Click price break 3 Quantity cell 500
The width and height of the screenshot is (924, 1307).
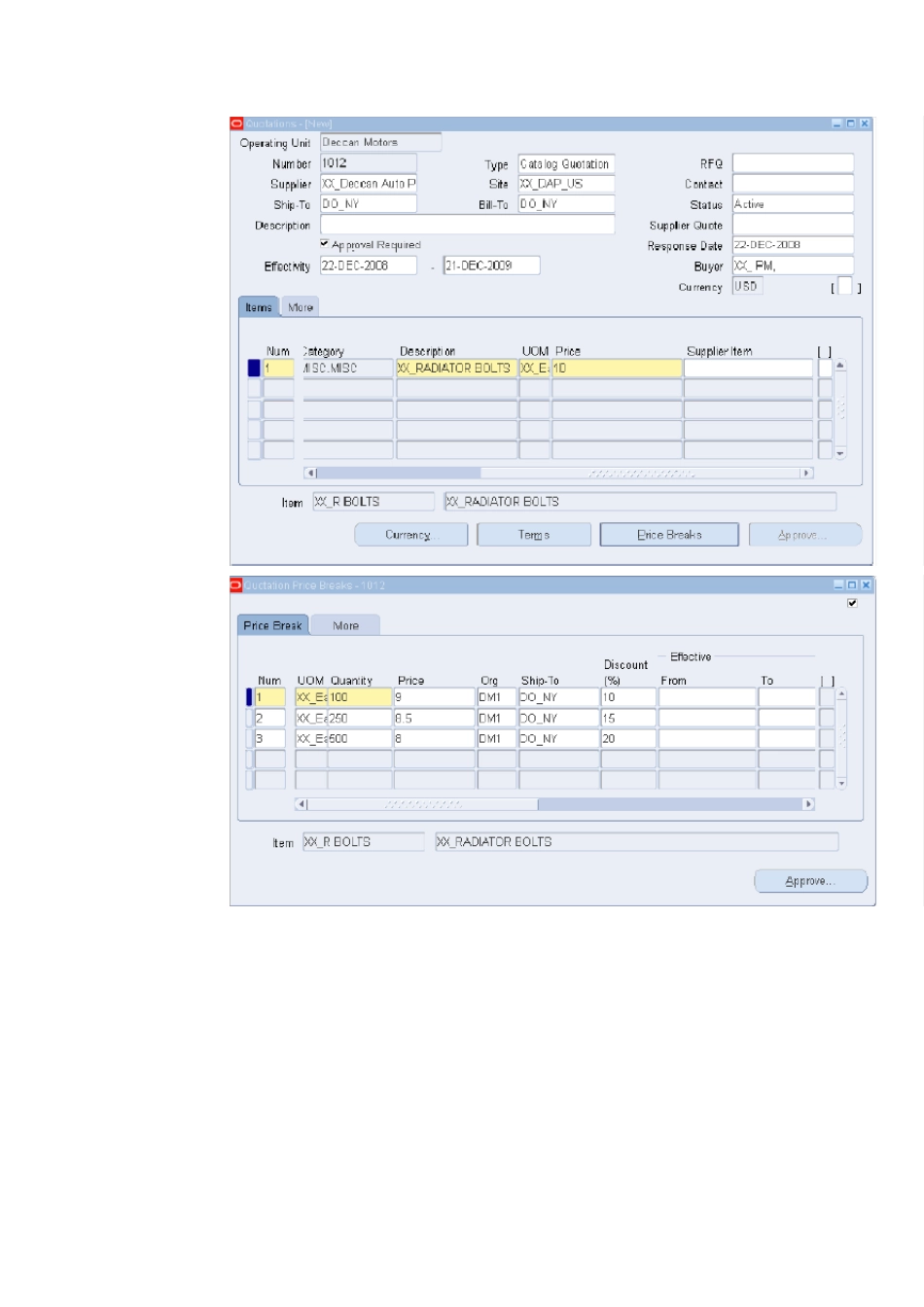[x=360, y=739]
